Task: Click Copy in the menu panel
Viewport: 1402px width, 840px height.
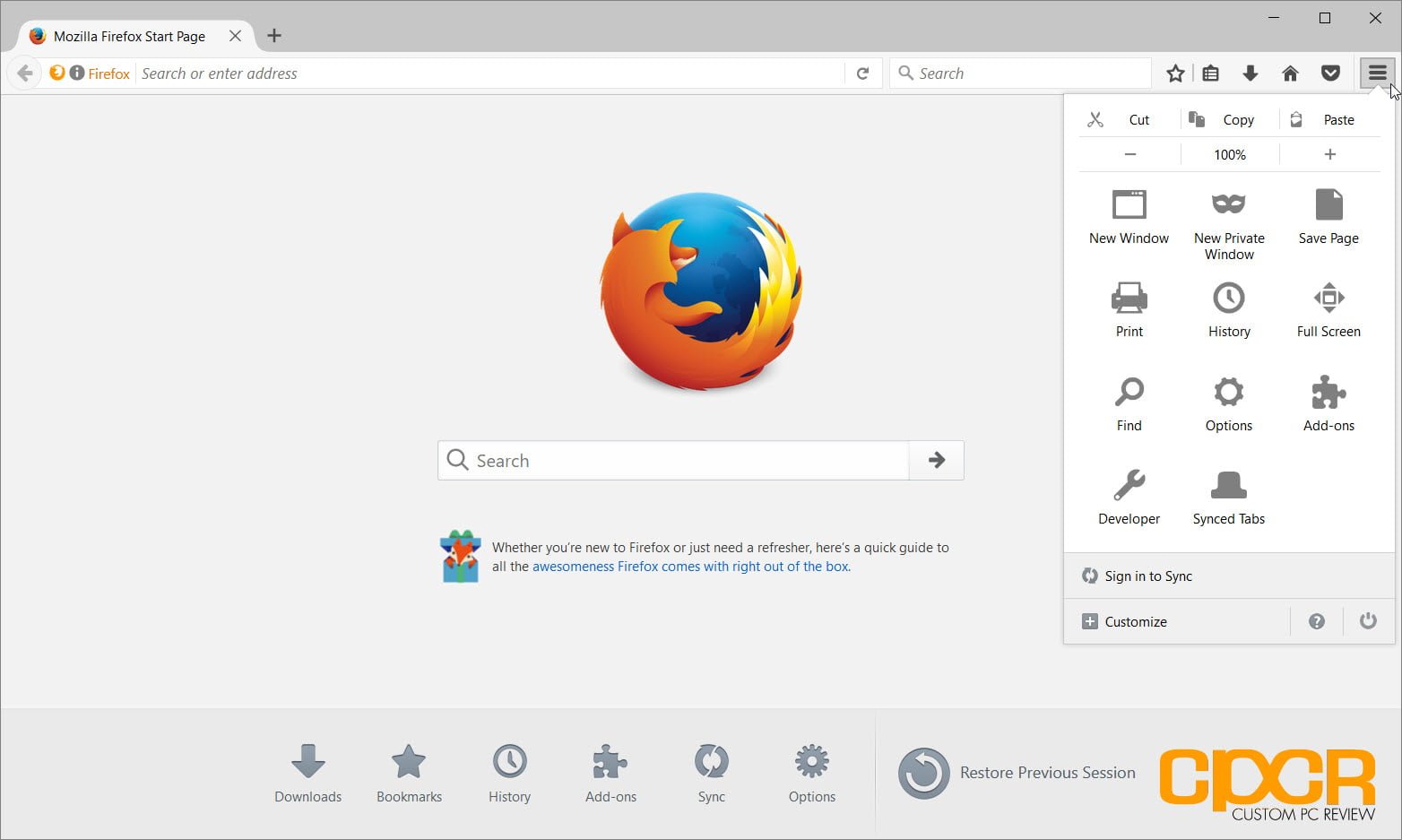Action: click(1229, 119)
